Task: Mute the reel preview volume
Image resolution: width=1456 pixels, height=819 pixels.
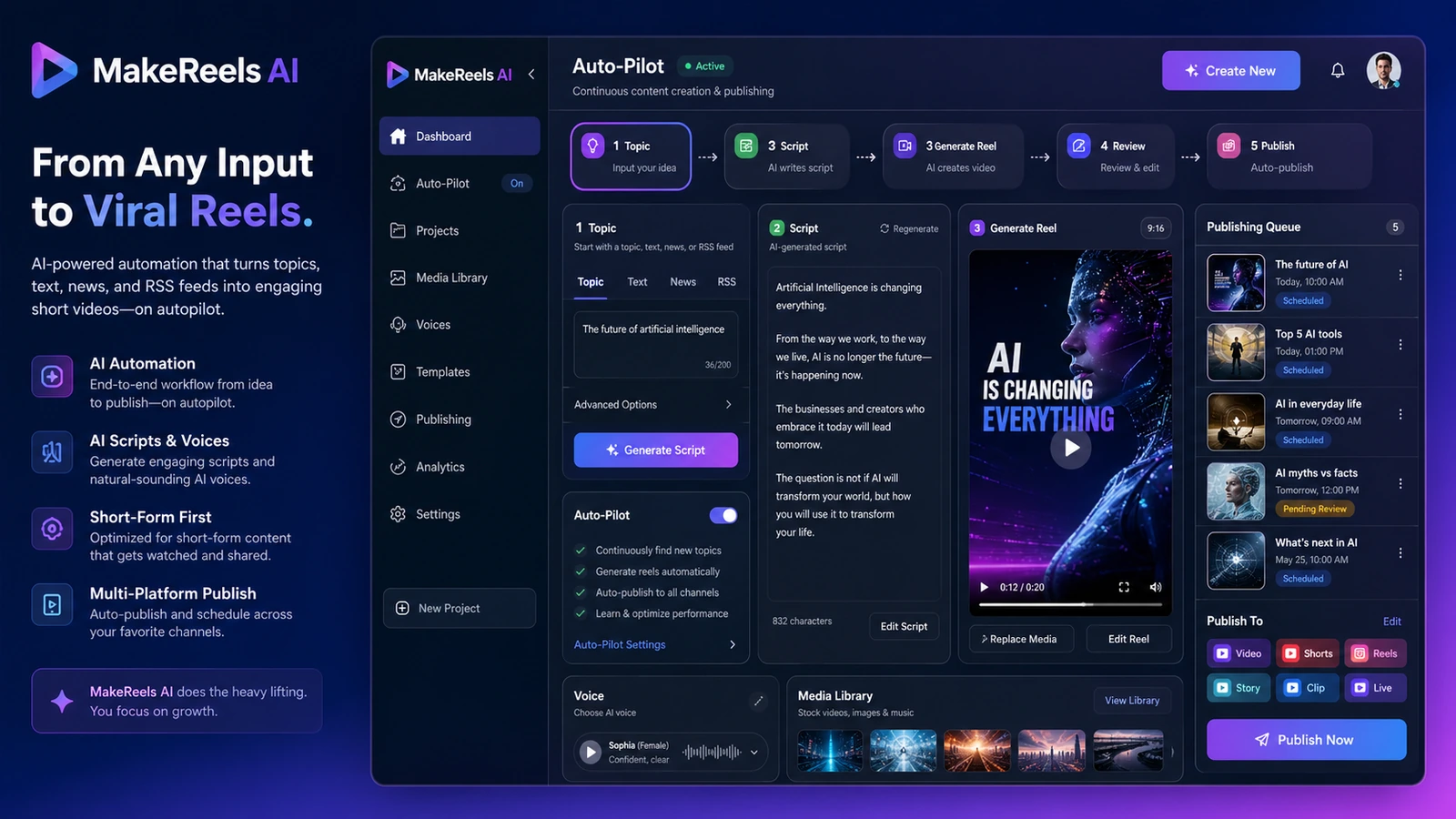Action: [1155, 587]
